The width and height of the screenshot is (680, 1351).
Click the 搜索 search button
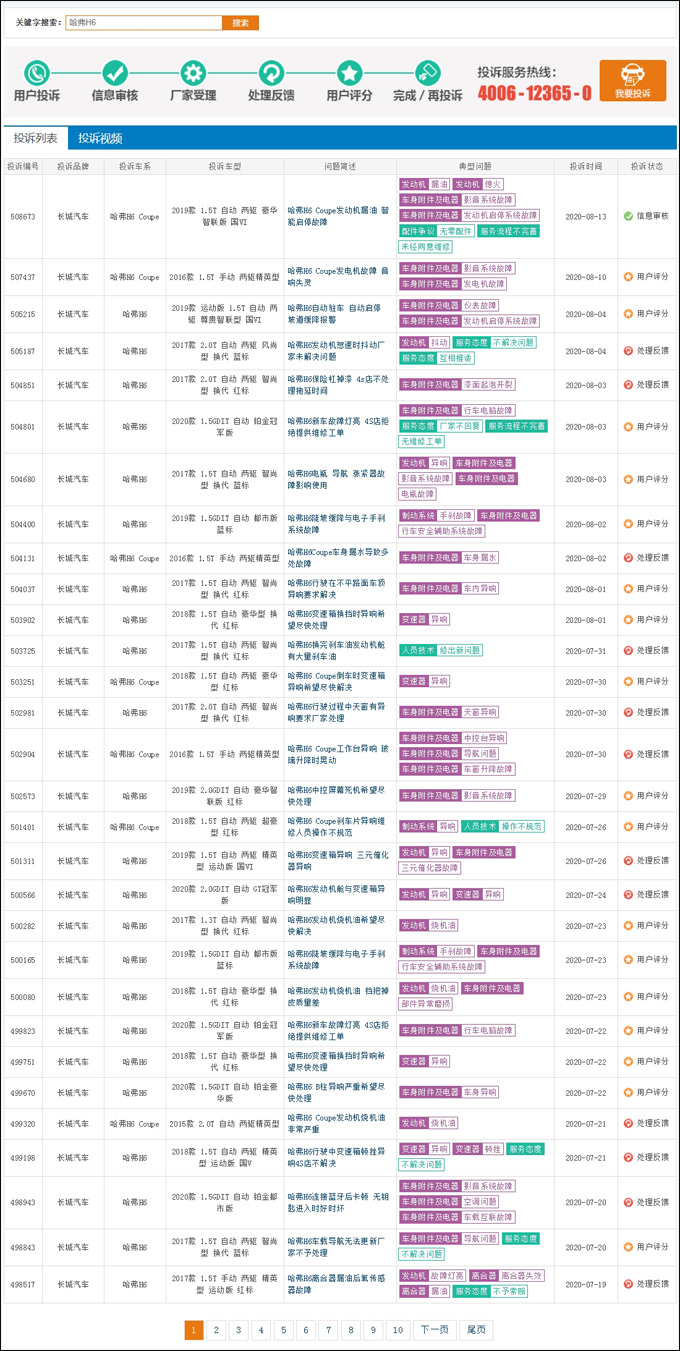[241, 22]
